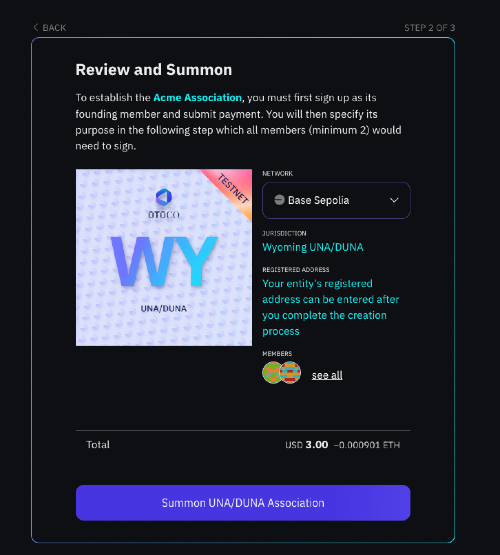Click the OtoCo logo on the card

coord(164,204)
